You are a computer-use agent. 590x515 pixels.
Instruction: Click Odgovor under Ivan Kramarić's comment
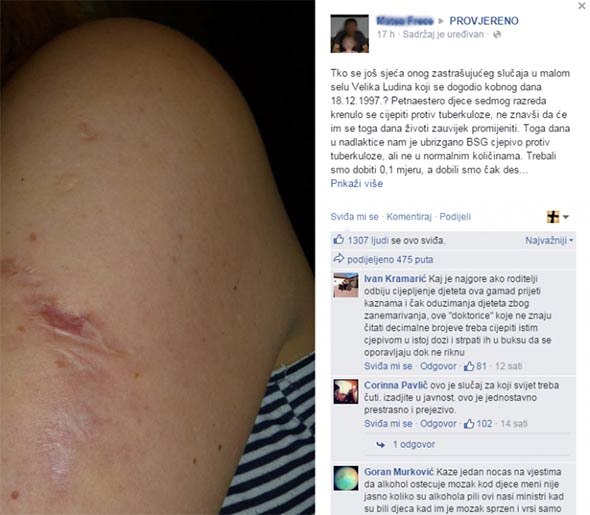438,366
